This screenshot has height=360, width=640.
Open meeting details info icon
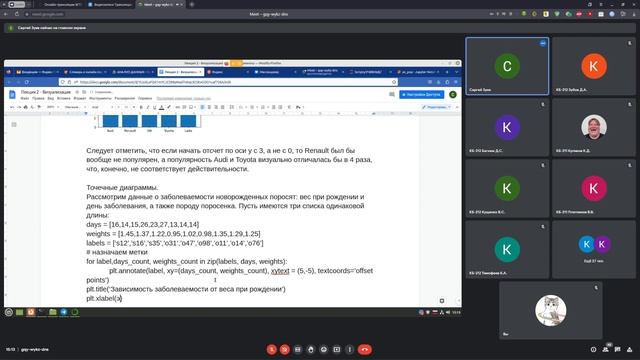tap(593, 349)
